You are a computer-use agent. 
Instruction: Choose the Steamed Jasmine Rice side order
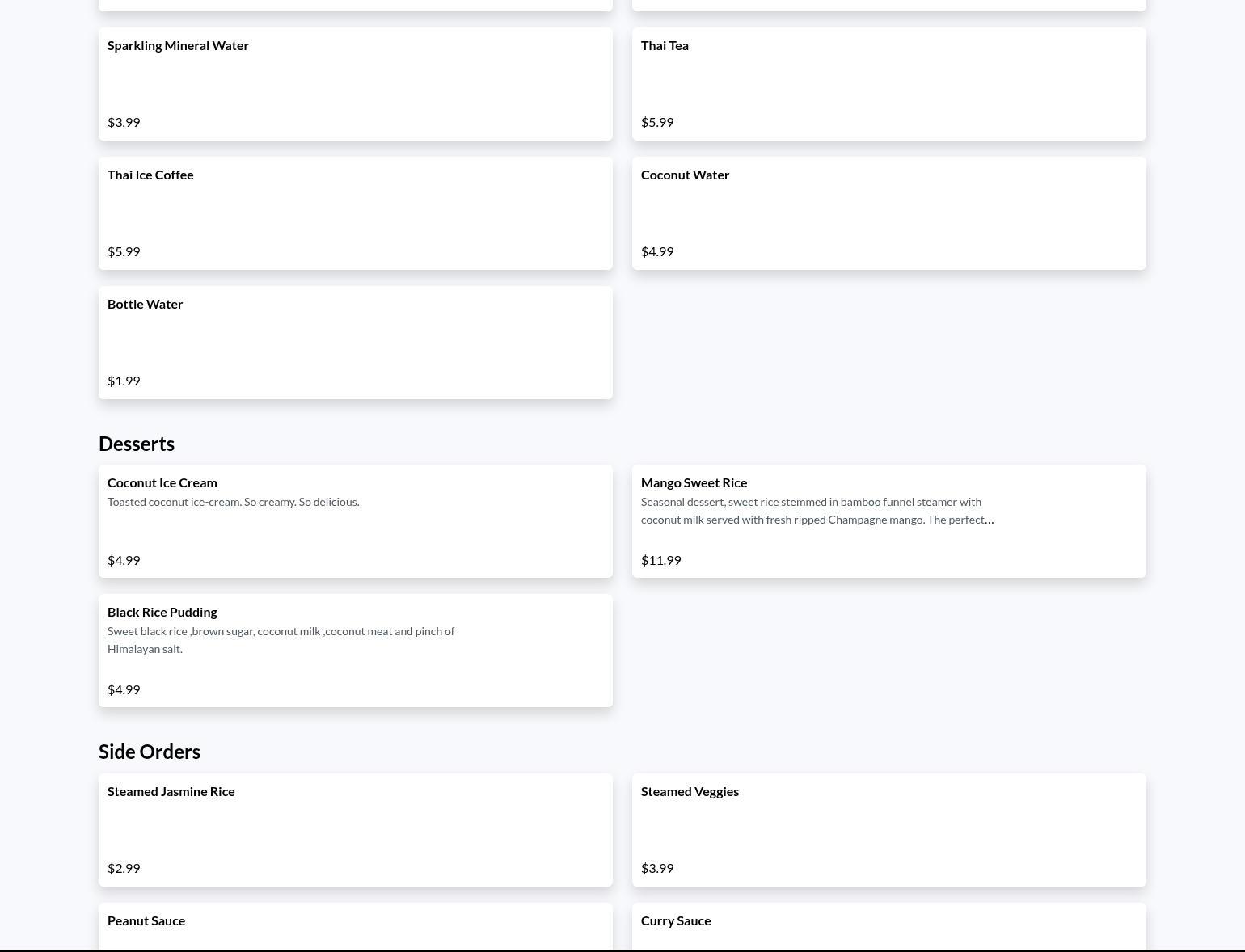click(355, 830)
